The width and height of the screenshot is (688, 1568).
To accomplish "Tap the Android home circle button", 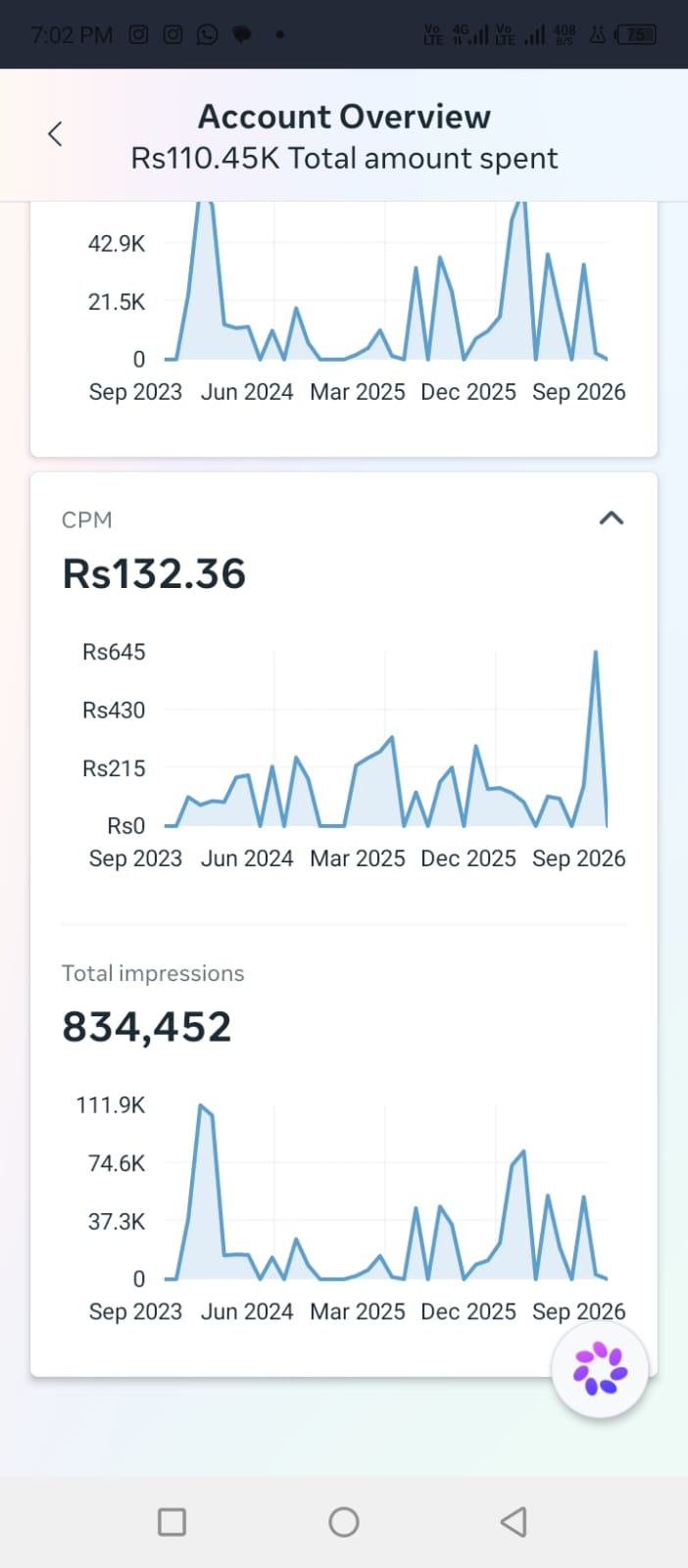I will pos(344,1522).
